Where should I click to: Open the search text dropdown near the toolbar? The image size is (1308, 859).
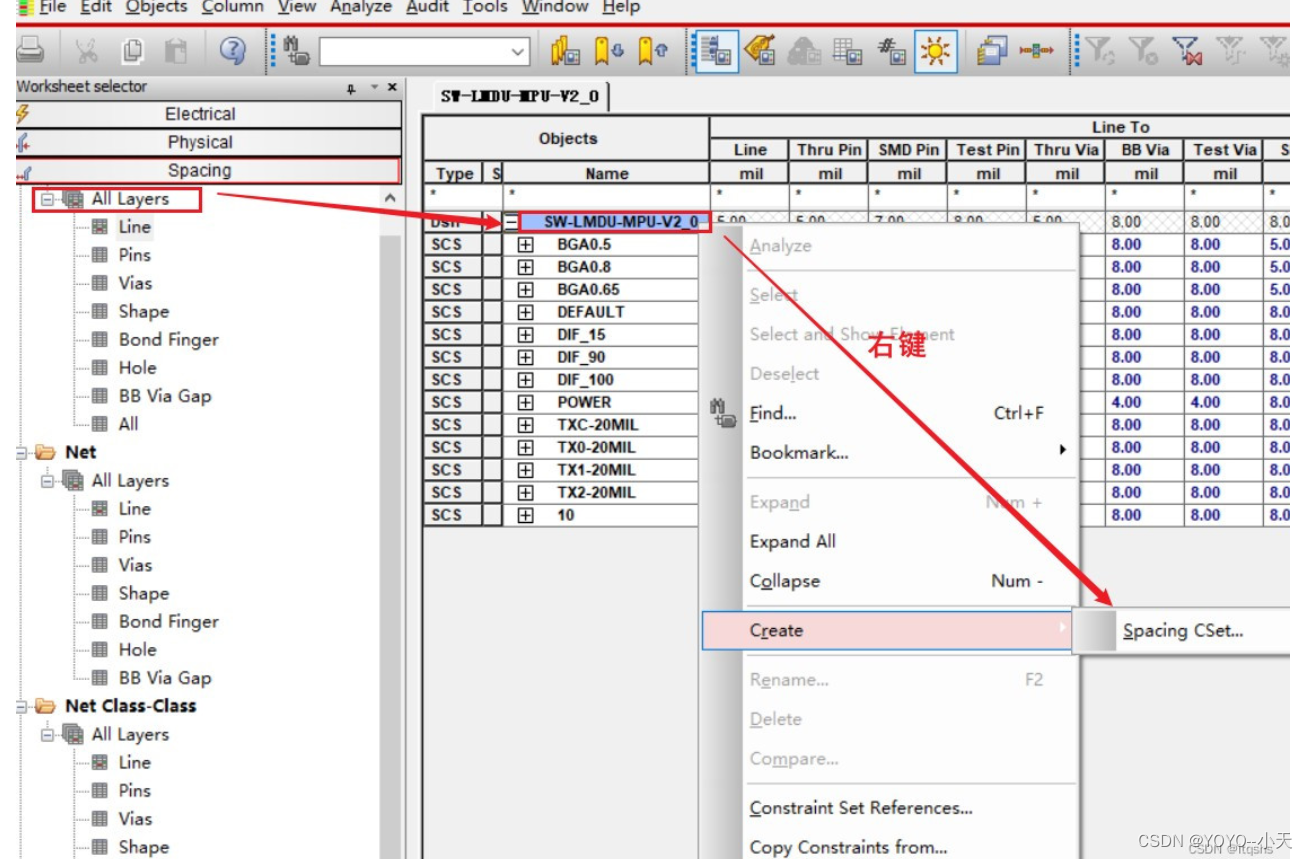click(517, 49)
